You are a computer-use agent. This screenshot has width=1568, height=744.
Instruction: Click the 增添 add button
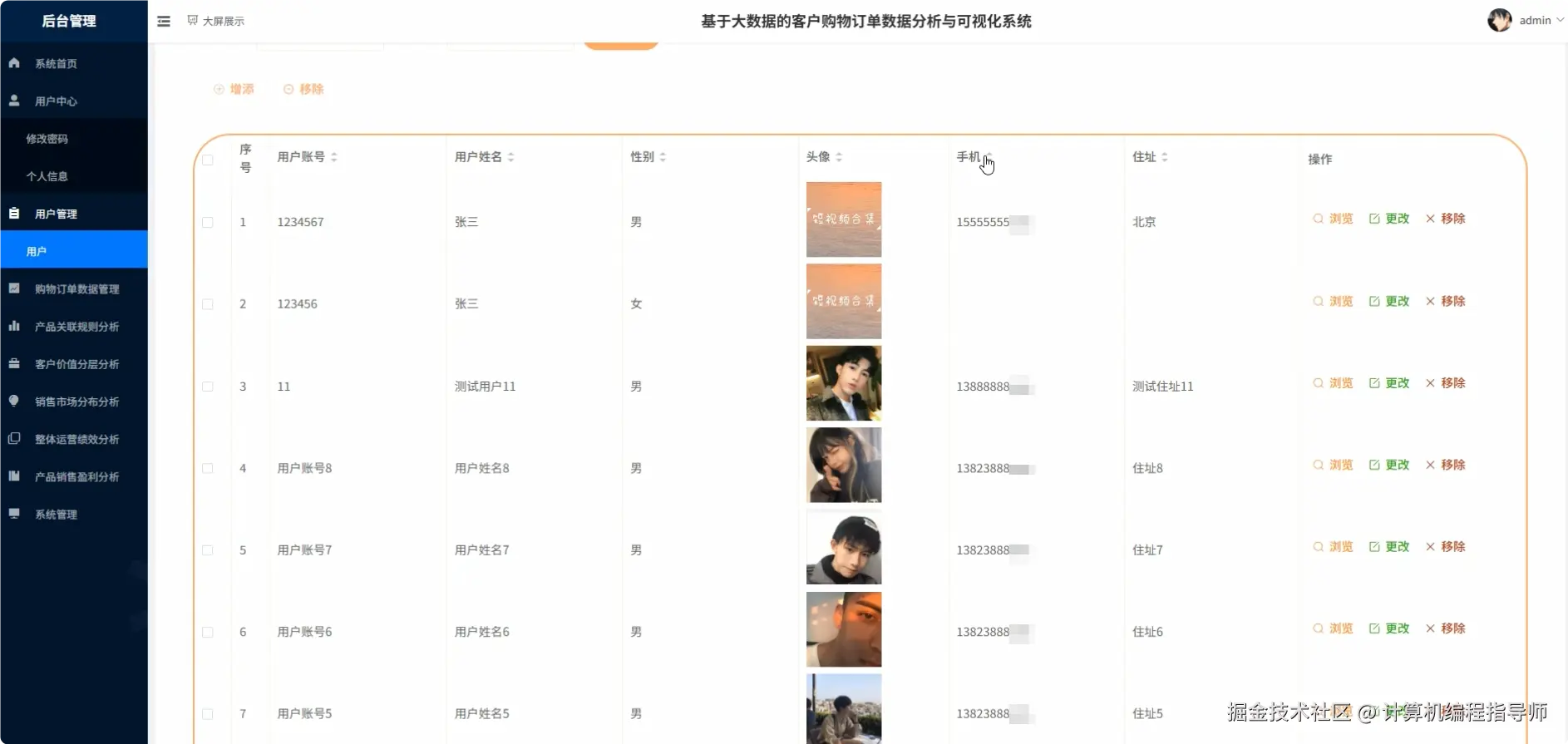(234, 89)
